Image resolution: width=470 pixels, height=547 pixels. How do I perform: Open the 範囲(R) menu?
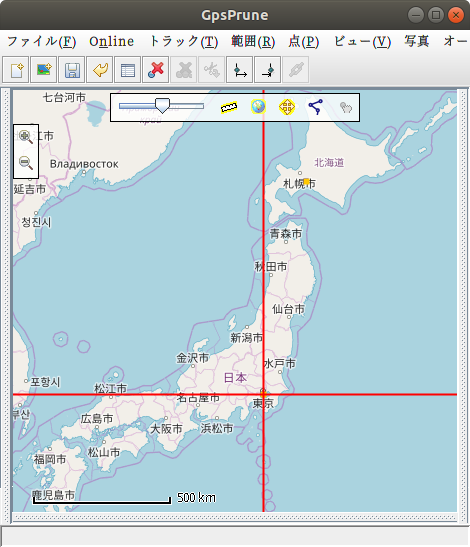[253, 42]
